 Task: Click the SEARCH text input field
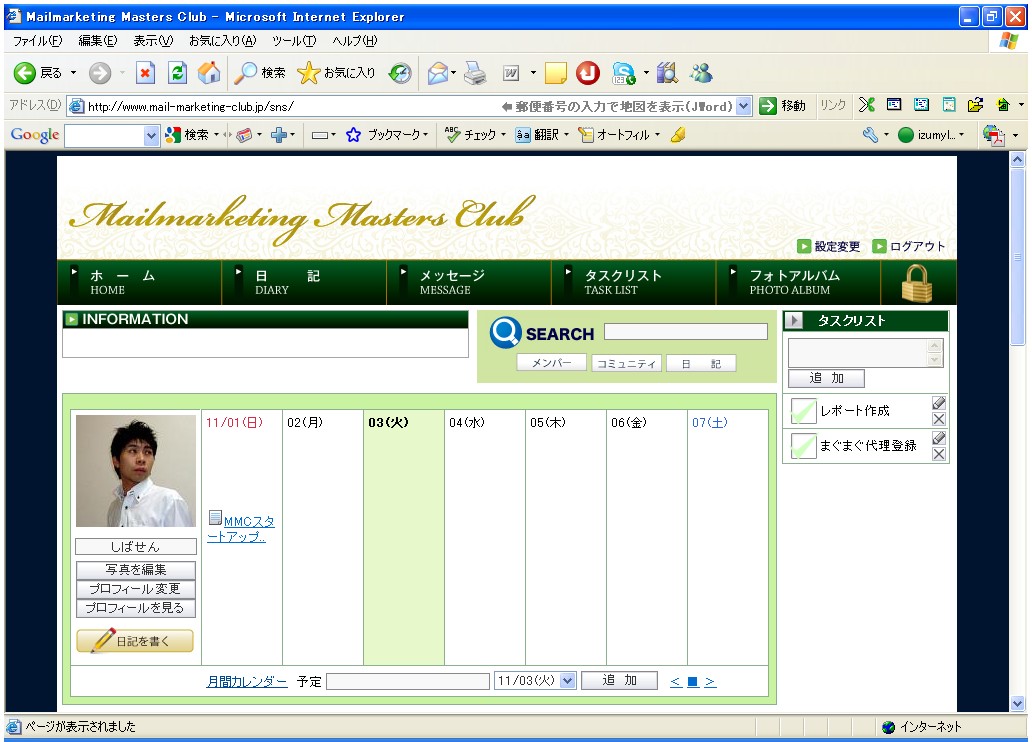tap(686, 331)
